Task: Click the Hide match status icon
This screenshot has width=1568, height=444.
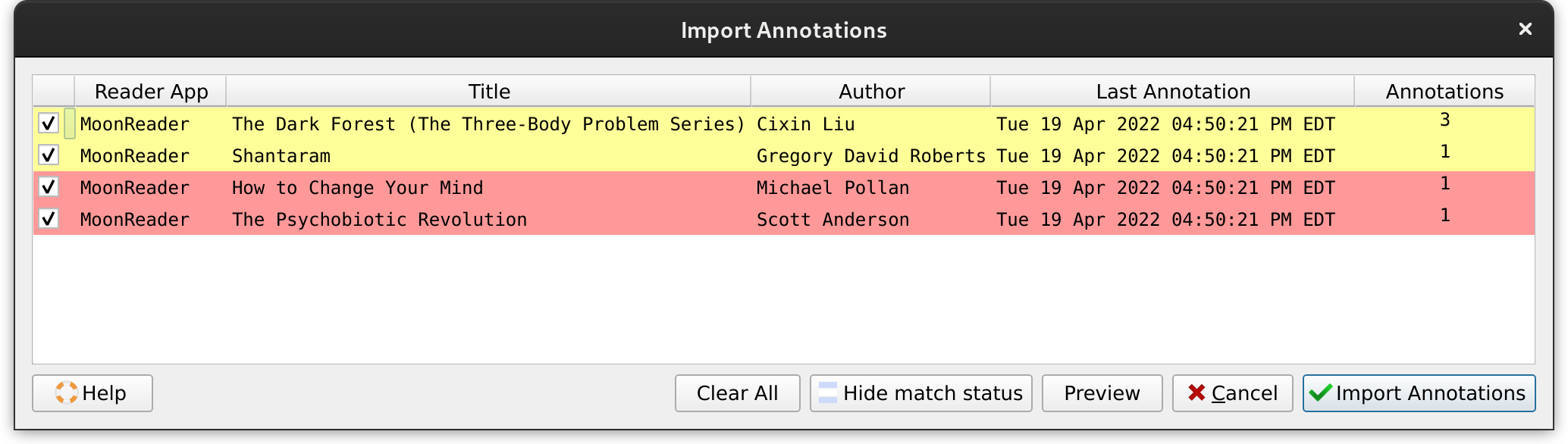Action: [x=828, y=392]
